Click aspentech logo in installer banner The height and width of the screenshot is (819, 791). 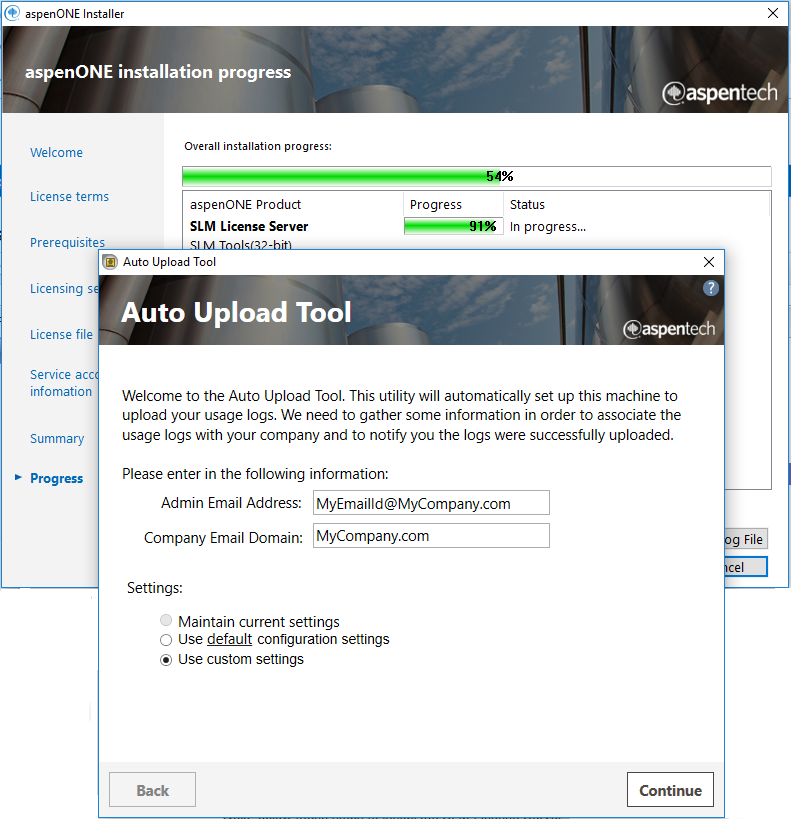[719, 93]
